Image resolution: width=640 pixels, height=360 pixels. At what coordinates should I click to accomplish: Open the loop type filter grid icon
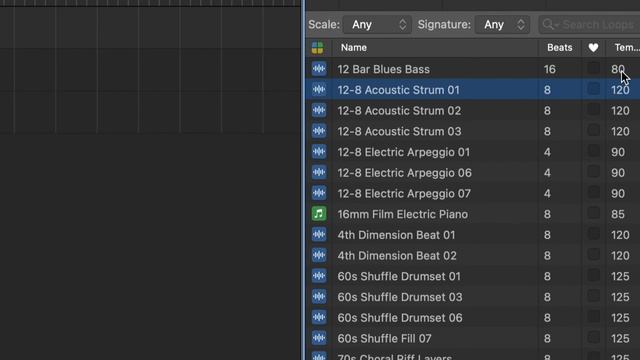point(318,48)
